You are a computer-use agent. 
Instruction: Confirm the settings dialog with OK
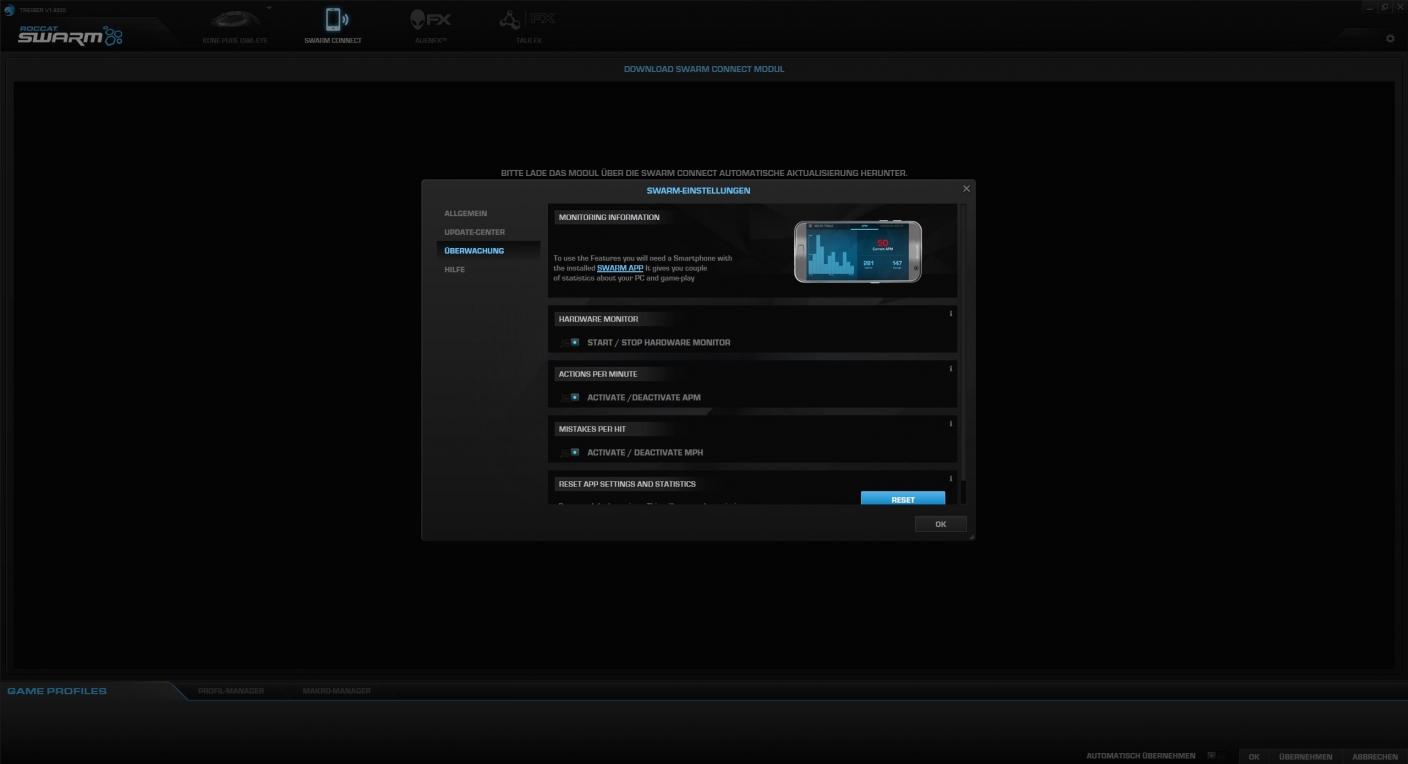[x=940, y=524]
